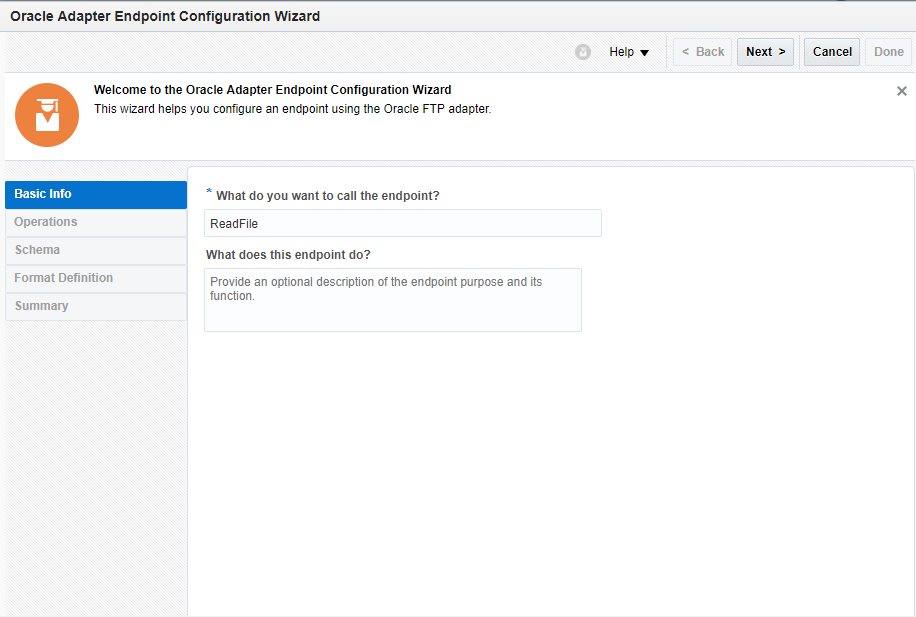Cancel the endpoint configuration wizard
This screenshot has height=617, width=916.
click(832, 52)
